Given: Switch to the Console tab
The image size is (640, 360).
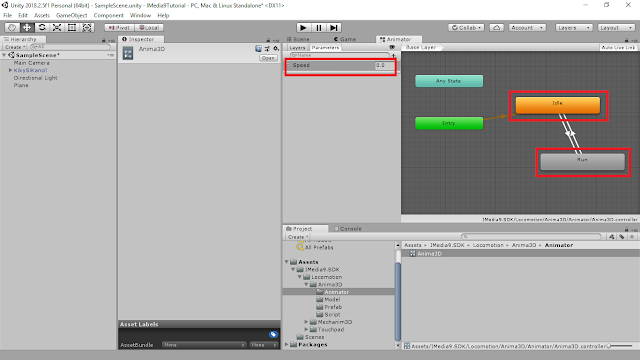Looking at the screenshot, I should coord(347,229).
